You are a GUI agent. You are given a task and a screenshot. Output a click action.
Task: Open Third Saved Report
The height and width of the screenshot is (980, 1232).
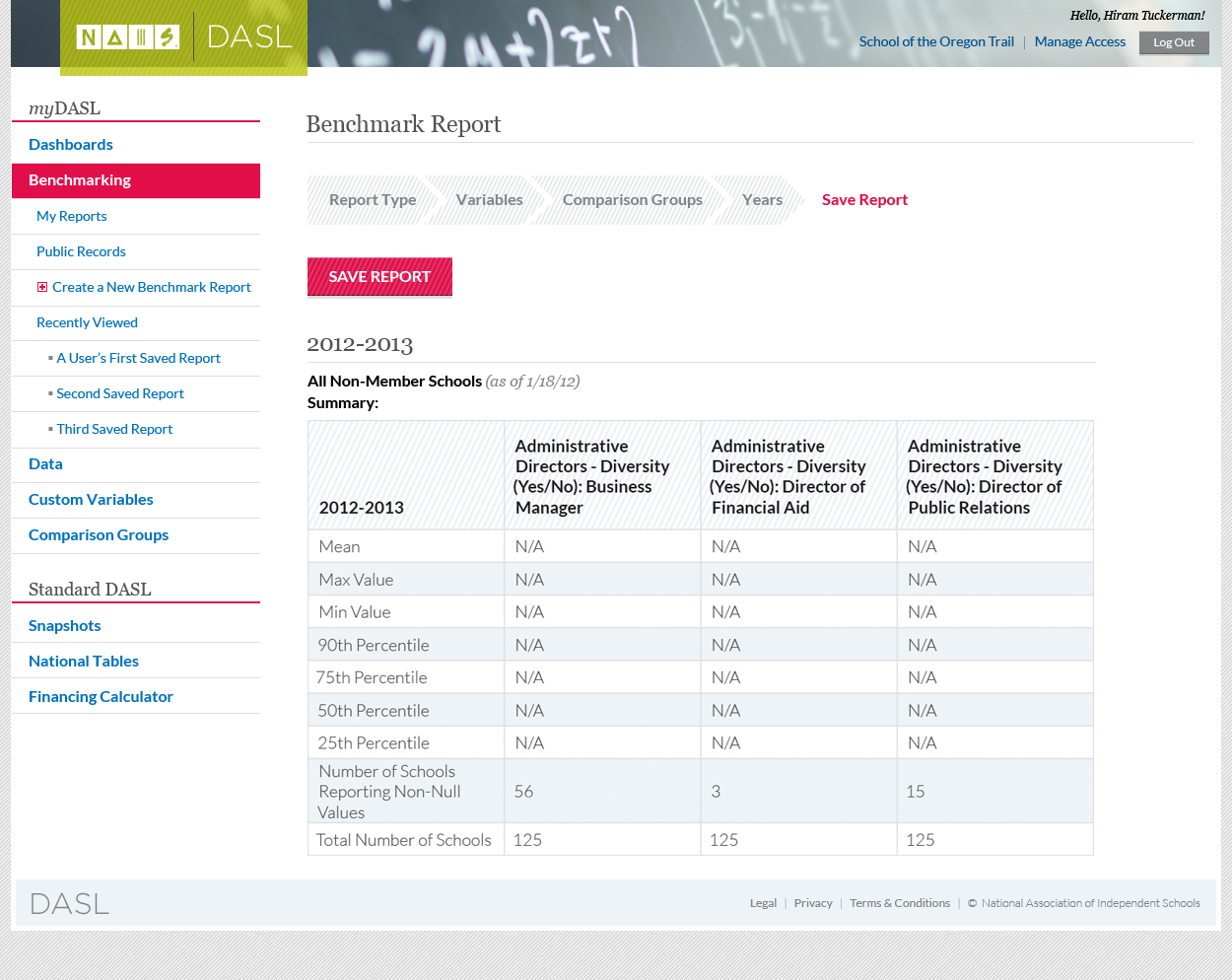point(114,429)
